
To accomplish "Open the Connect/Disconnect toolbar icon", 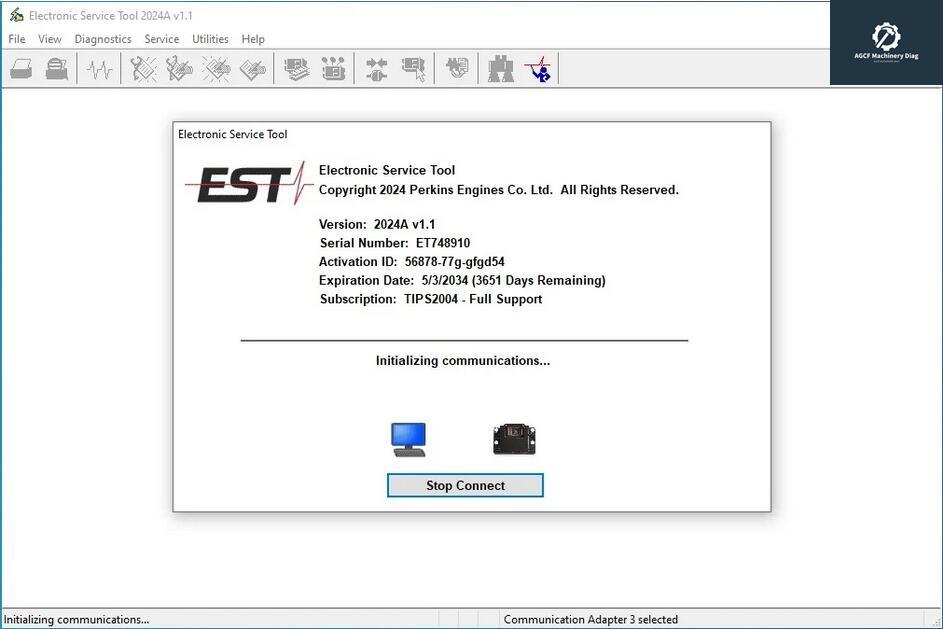I will [x=376, y=69].
